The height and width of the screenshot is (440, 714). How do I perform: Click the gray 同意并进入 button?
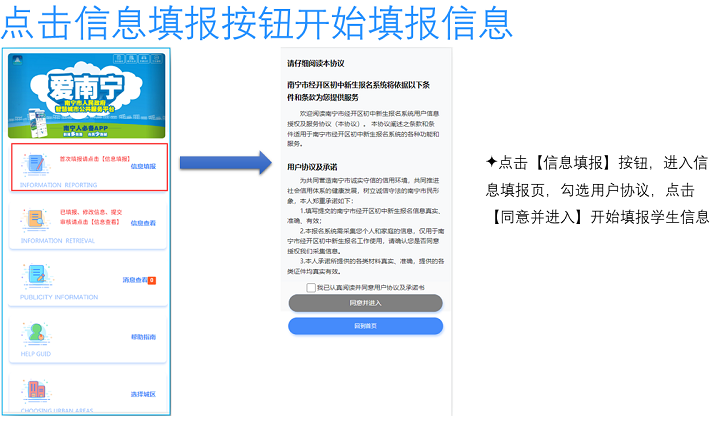[365, 303]
